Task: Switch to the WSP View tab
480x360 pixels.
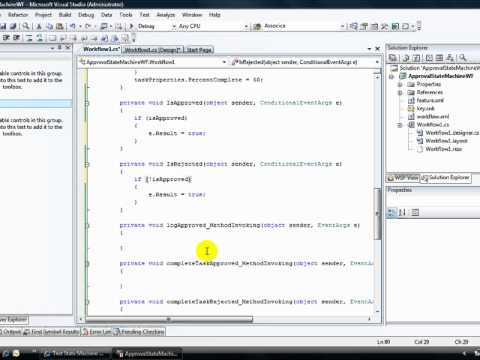Action: pos(403,178)
